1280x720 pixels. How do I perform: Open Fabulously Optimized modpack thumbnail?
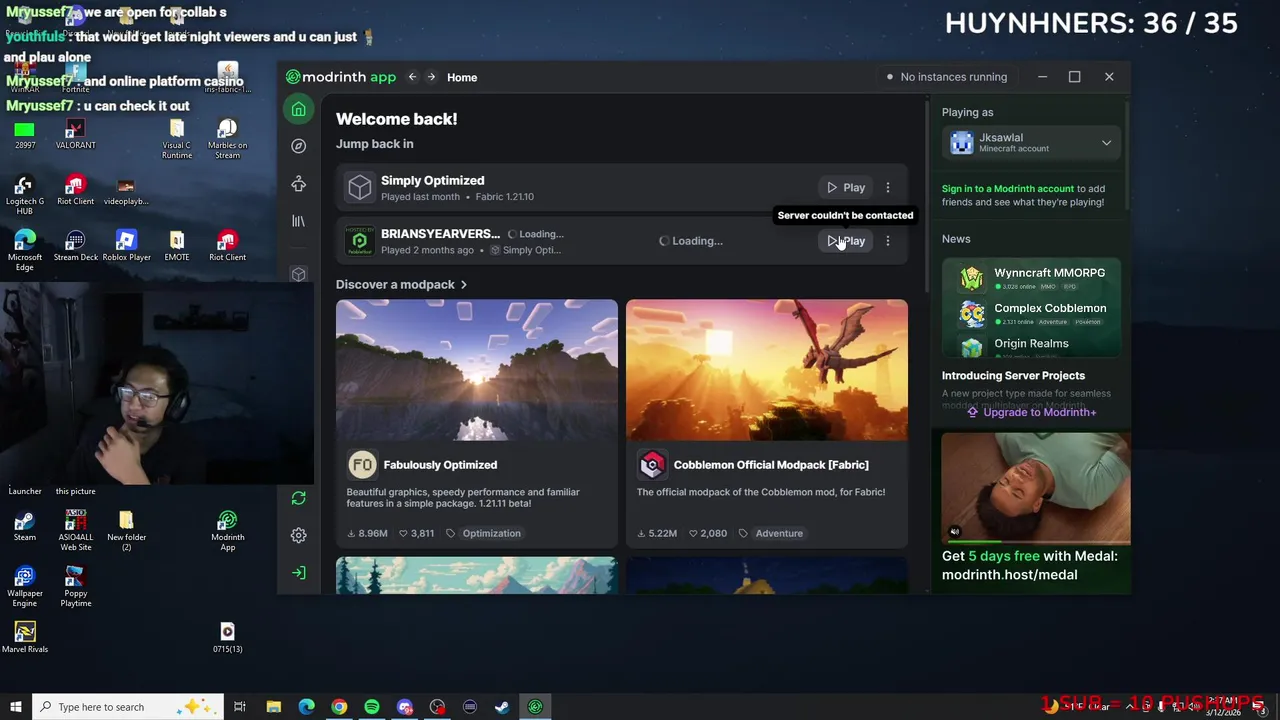click(x=477, y=370)
